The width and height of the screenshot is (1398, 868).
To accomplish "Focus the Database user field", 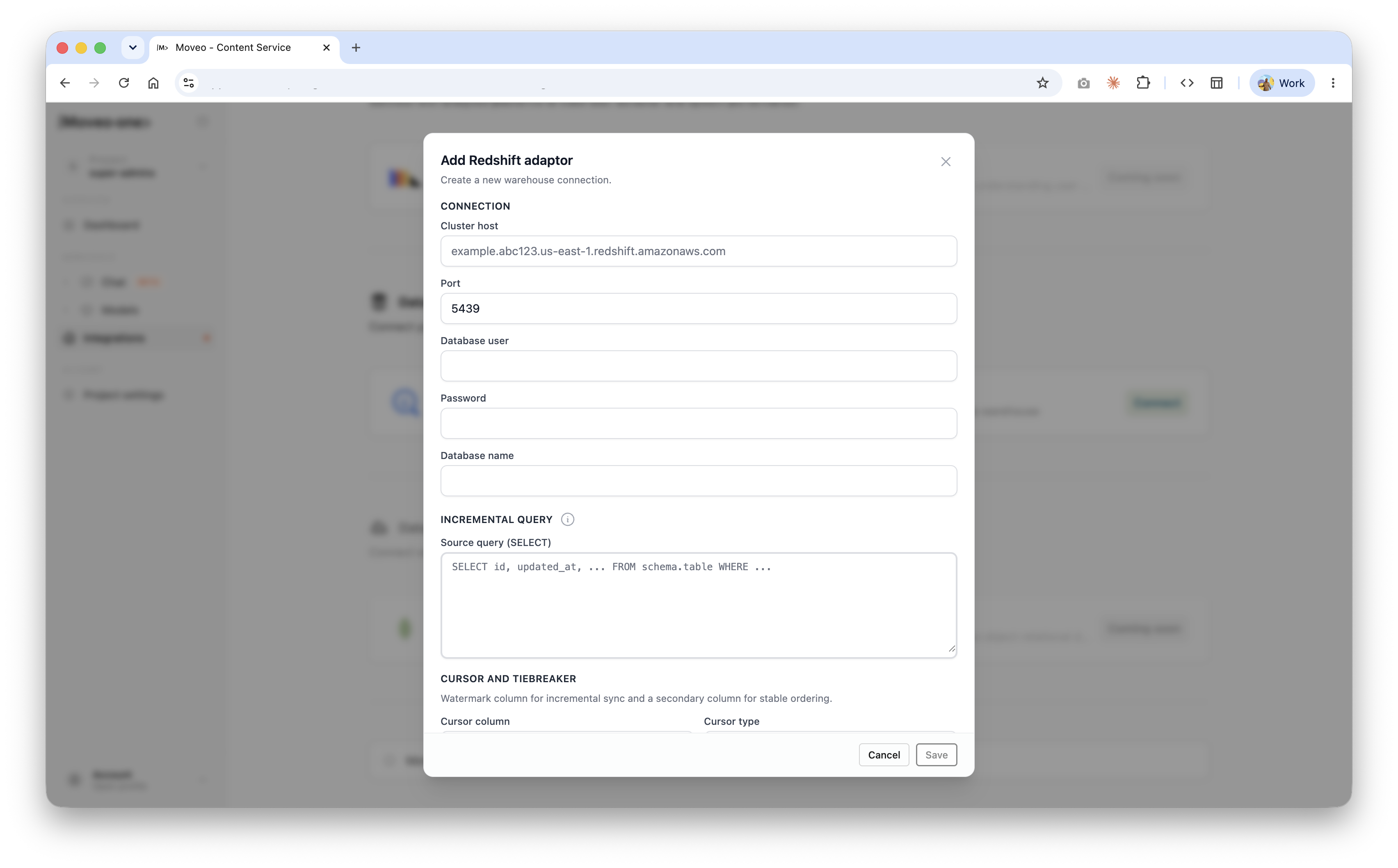I will tap(699, 365).
